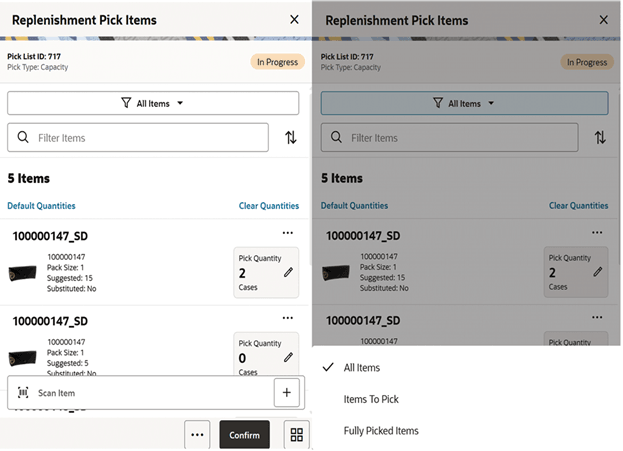The image size is (623, 451).
Task: Open the grid view icon beside Confirm
Action: point(296,435)
